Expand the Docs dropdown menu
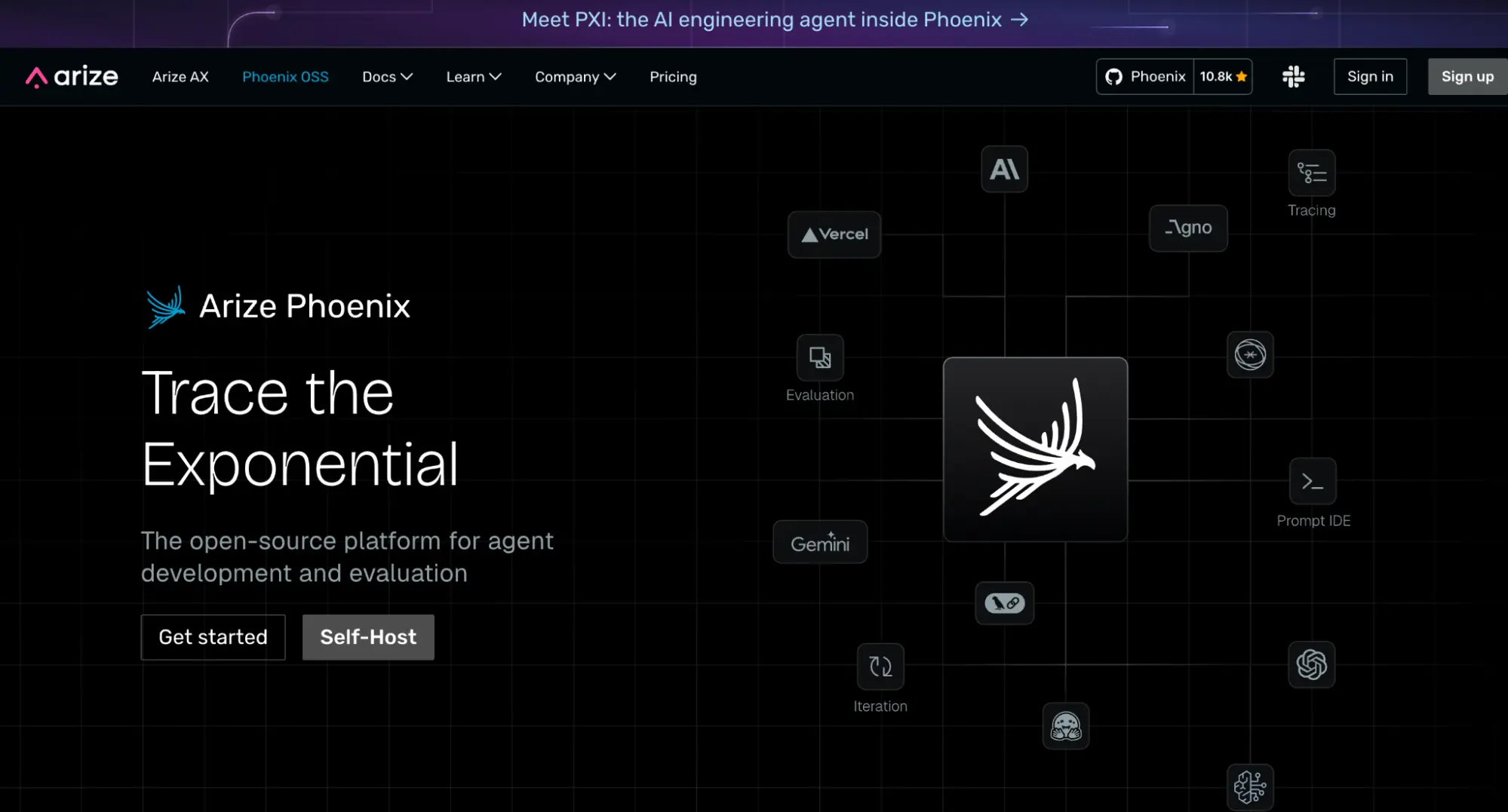 tap(387, 77)
